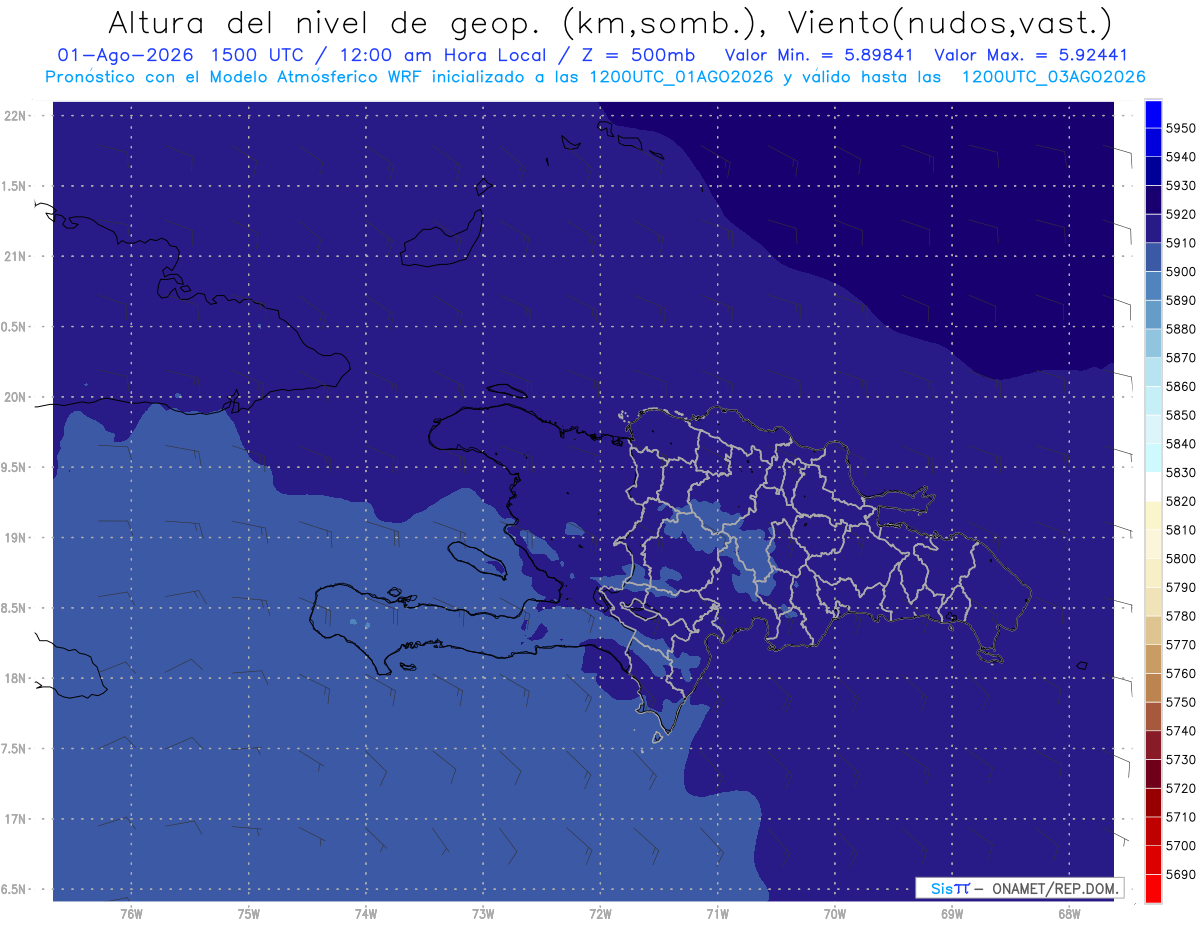Image resolution: width=1200 pixels, height=927 pixels.
Task: Select the colorbar segment between 5870 and 5880
Action: (x=1152, y=343)
